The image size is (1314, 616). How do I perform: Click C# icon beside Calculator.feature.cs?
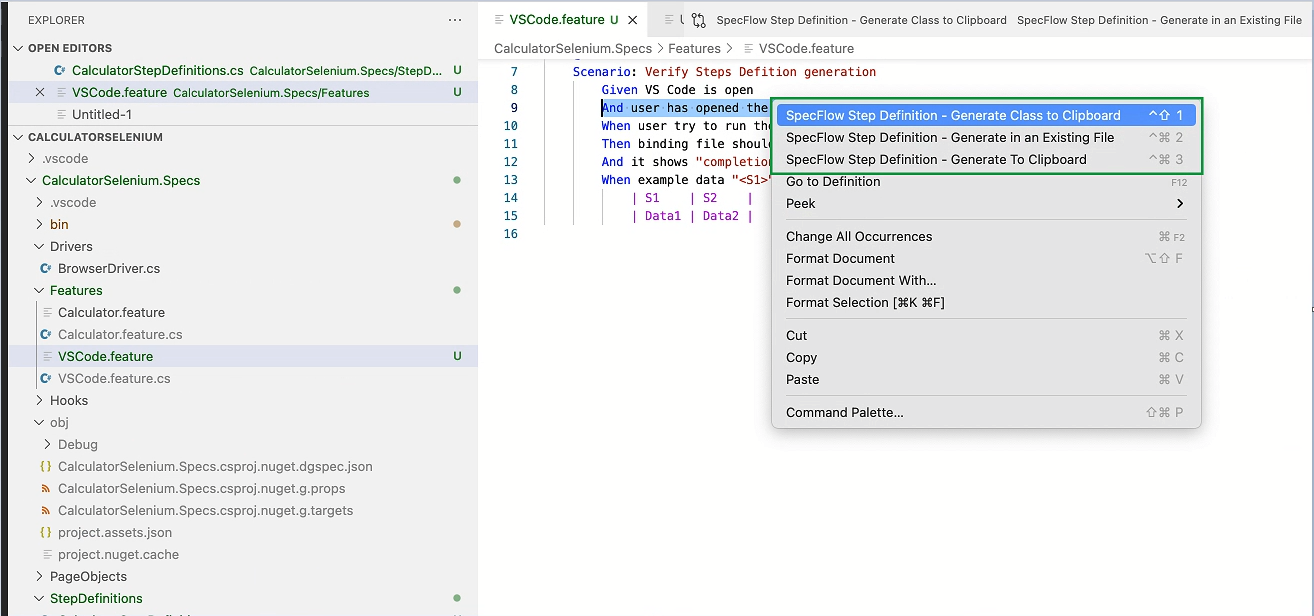46,334
